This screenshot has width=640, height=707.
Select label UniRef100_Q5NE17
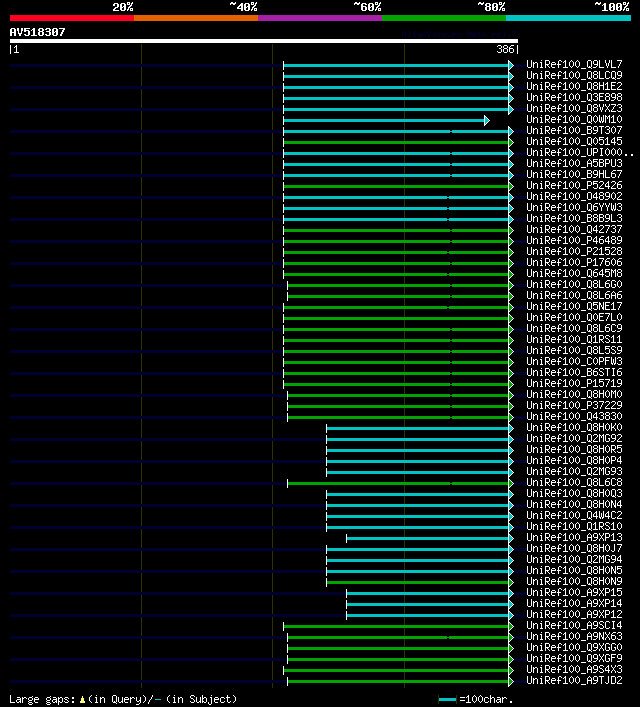tap(574, 306)
